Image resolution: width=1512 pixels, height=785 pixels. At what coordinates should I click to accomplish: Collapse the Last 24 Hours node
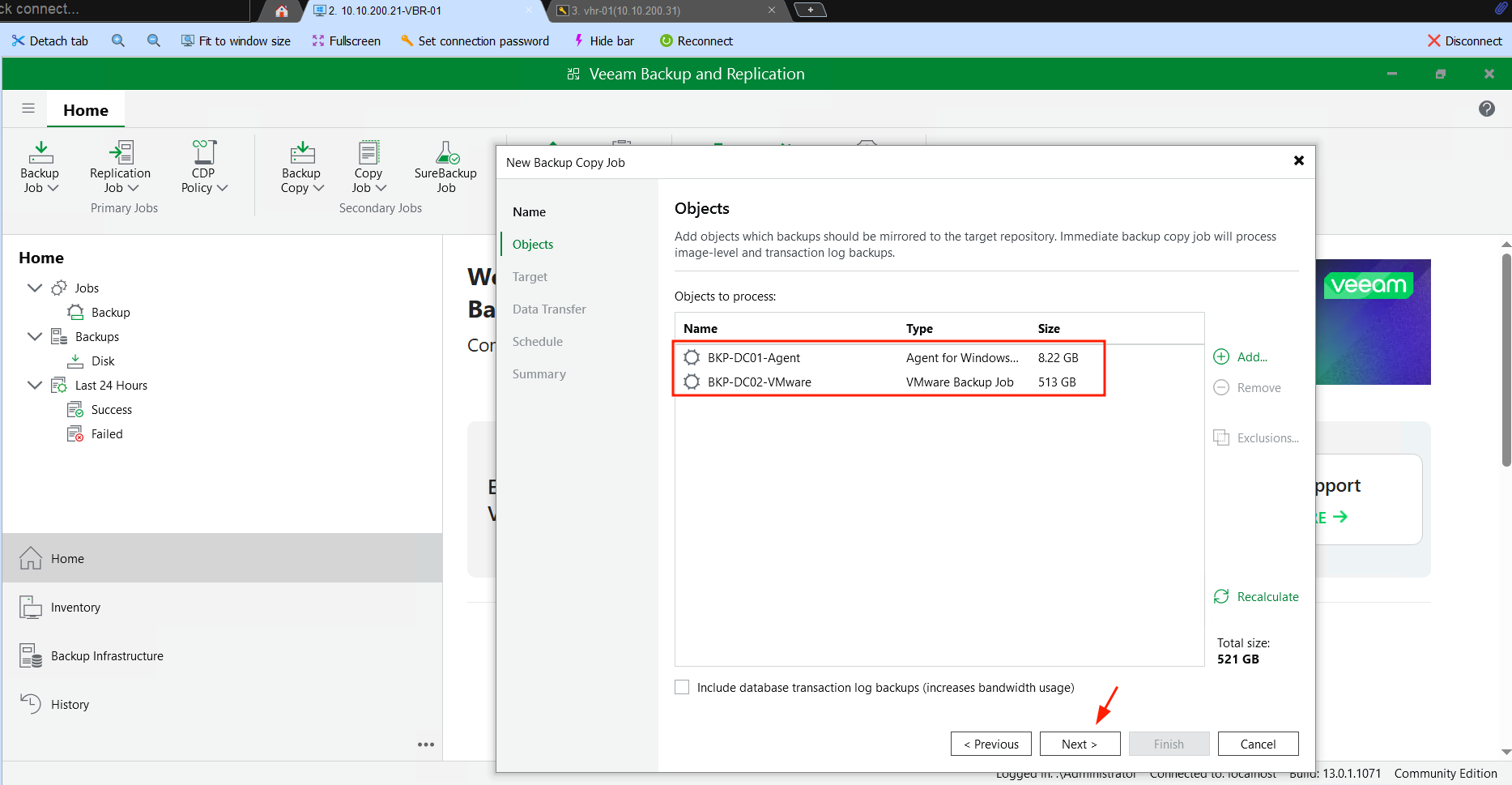pos(35,385)
